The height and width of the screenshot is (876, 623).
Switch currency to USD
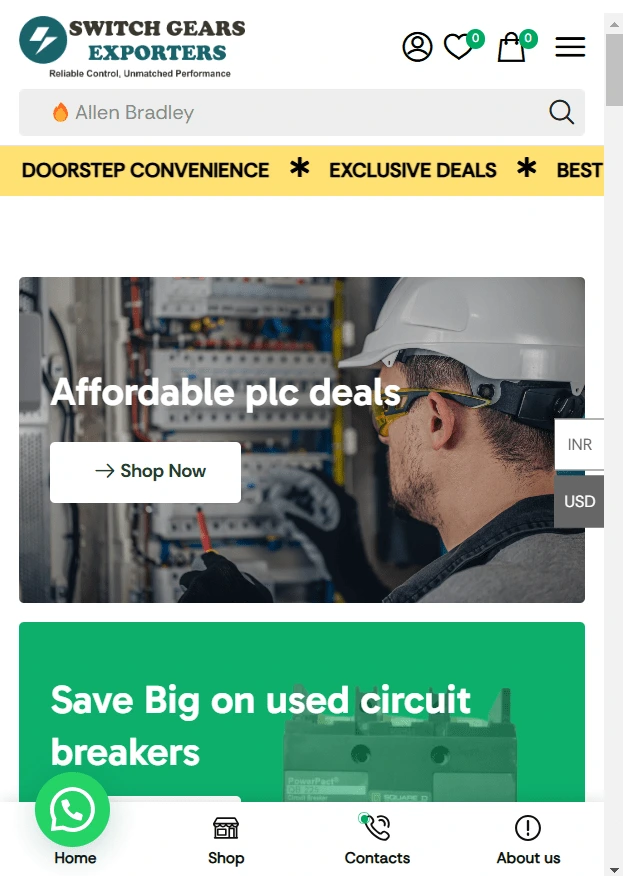579,502
